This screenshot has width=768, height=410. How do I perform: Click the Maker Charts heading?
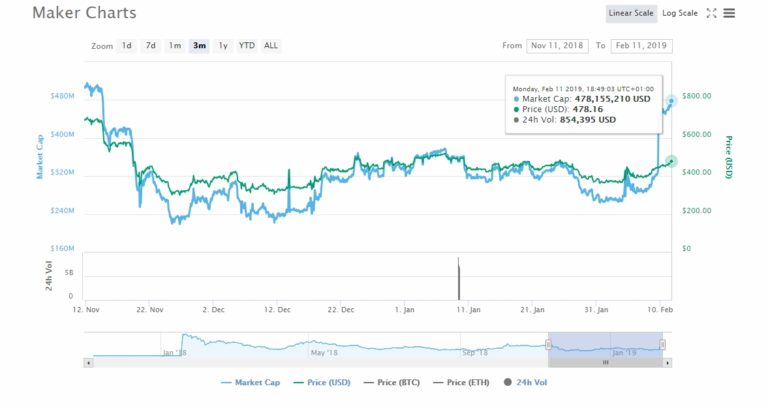[84, 13]
